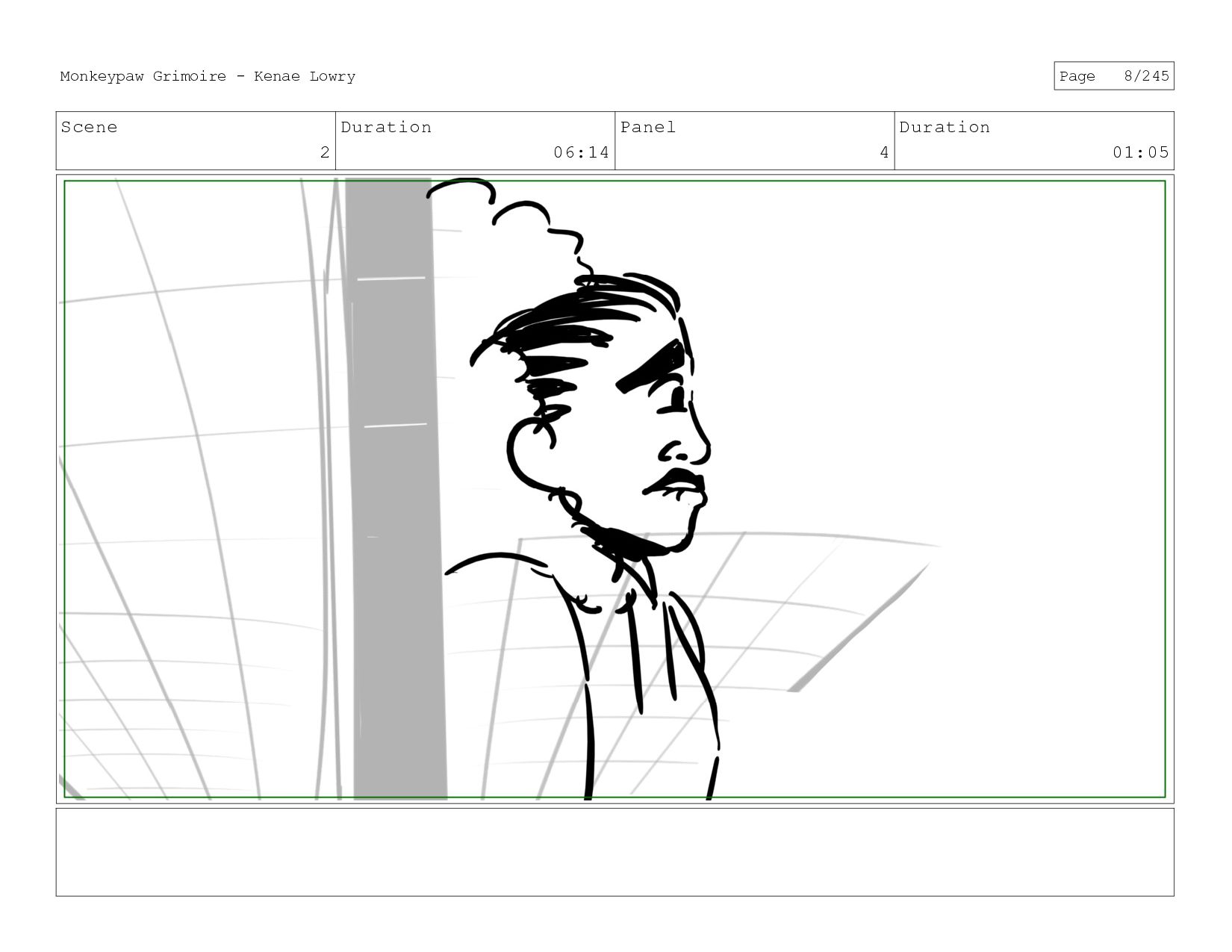Click the page number box 'Page 8/245'
The height and width of the screenshot is (952, 1232).
tap(1113, 76)
